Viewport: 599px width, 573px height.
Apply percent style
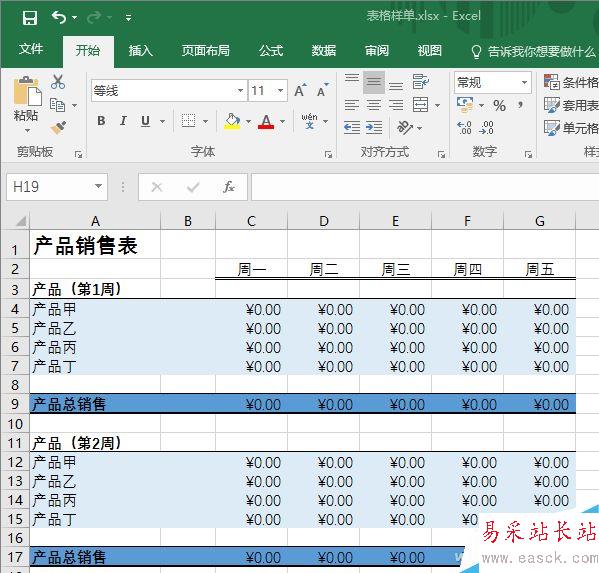[x=499, y=105]
